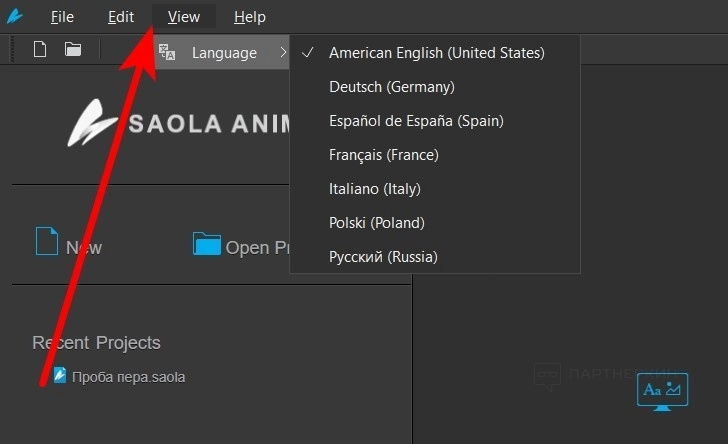Set language to Polski (Poland)
The width and height of the screenshot is (728, 444).
pyautogui.click(x=376, y=223)
